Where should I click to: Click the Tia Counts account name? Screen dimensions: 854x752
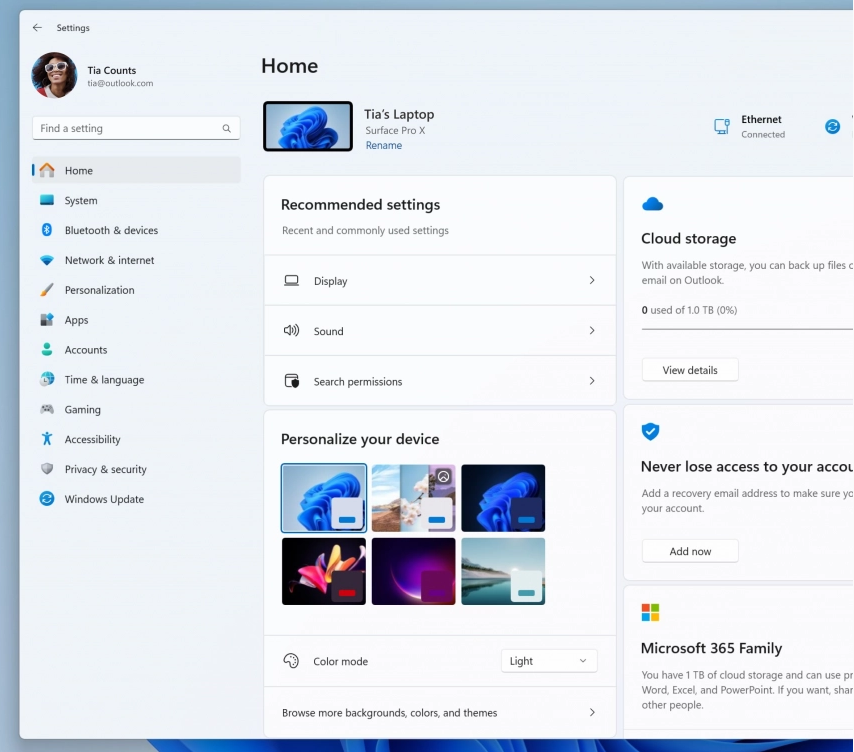coord(112,70)
